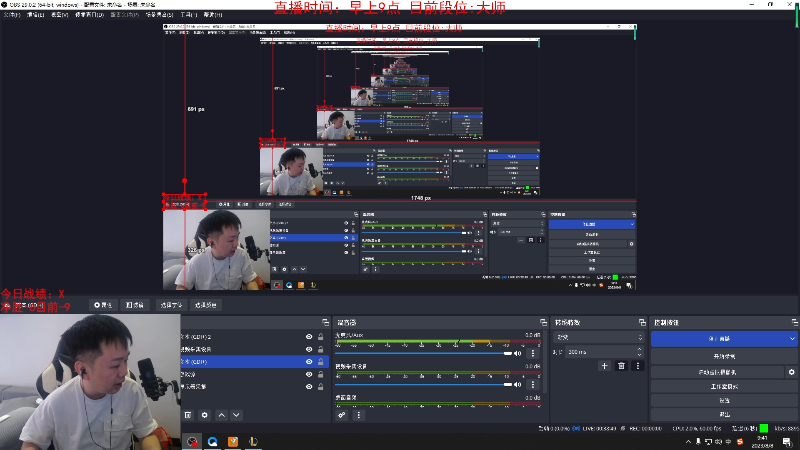Lock the 显示器采集 bottom source
This screenshot has height=450, width=800.
320,386
